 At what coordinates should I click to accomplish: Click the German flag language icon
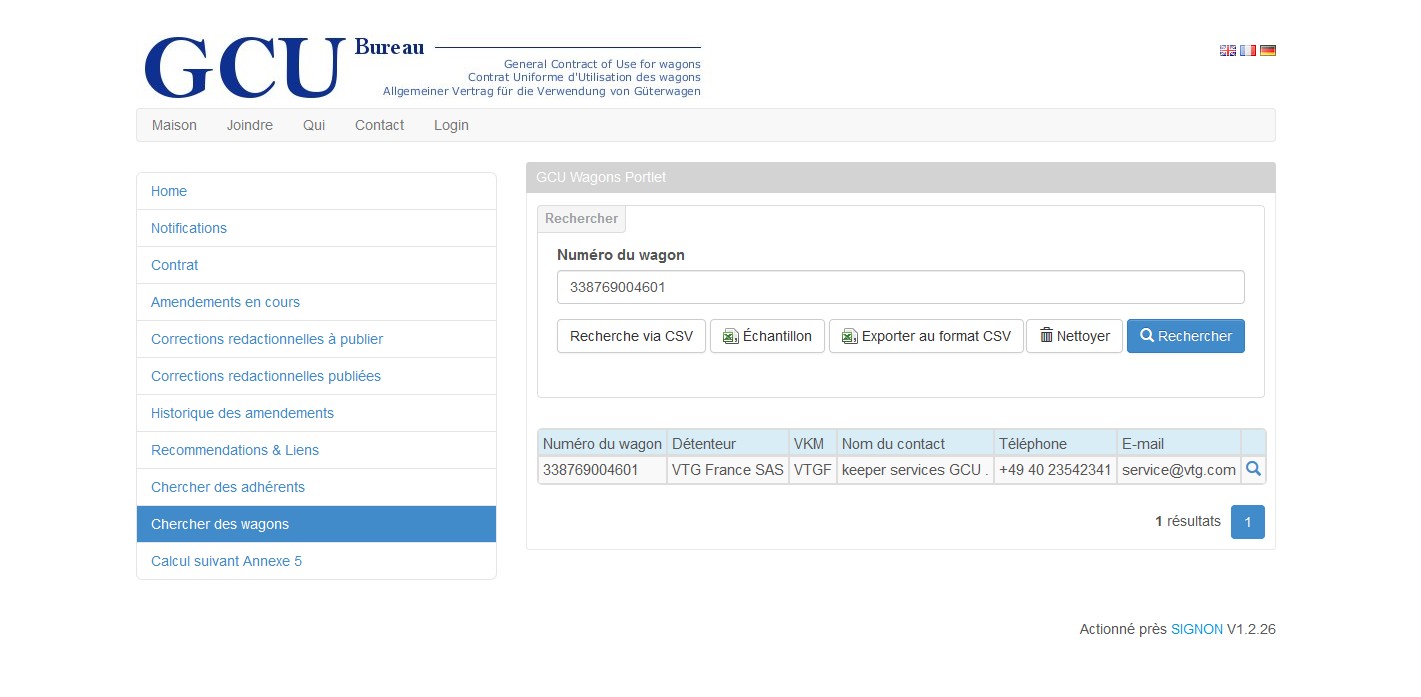[x=1268, y=51]
